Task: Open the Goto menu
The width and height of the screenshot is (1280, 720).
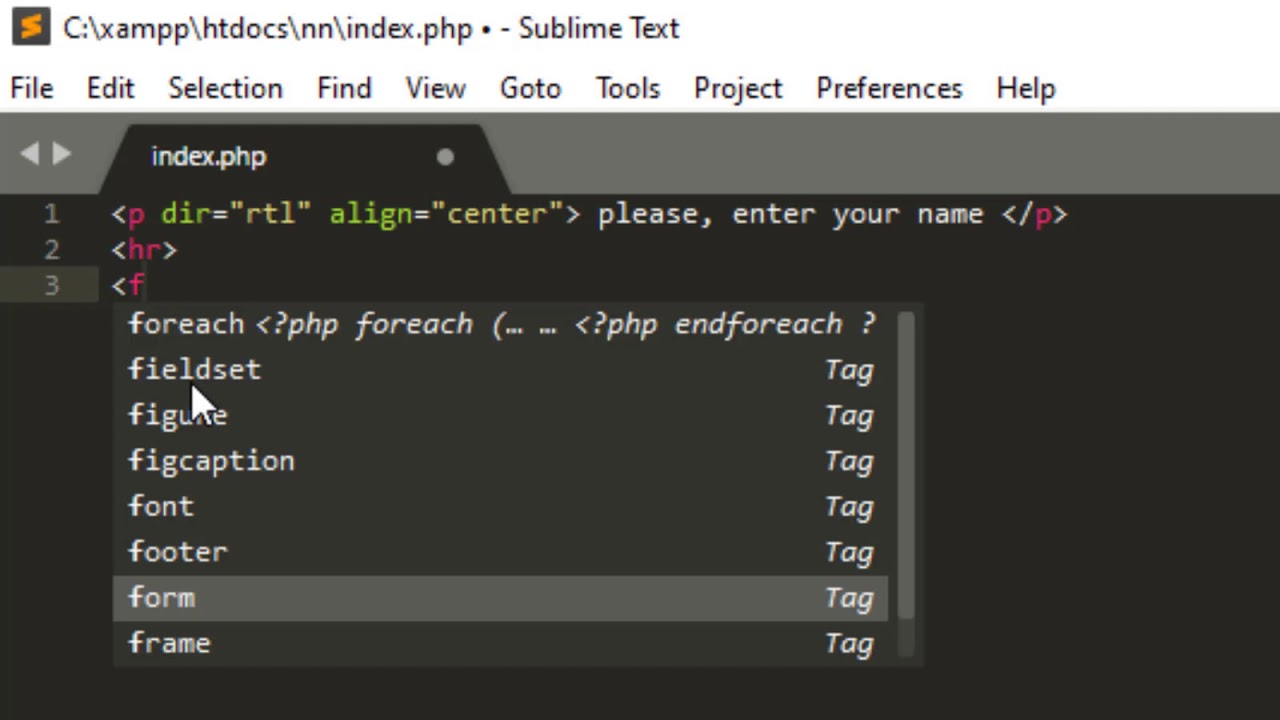Action: coord(530,88)
